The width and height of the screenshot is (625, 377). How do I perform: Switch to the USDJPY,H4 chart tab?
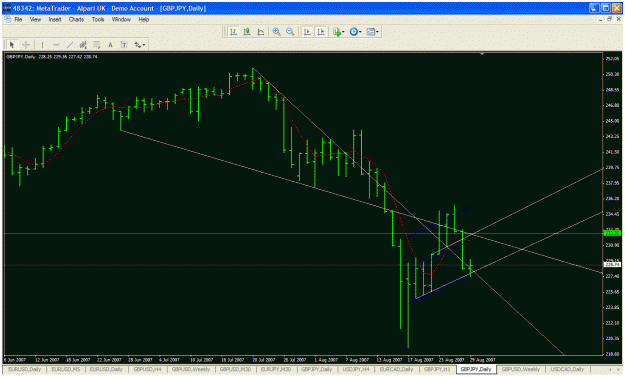356,369
